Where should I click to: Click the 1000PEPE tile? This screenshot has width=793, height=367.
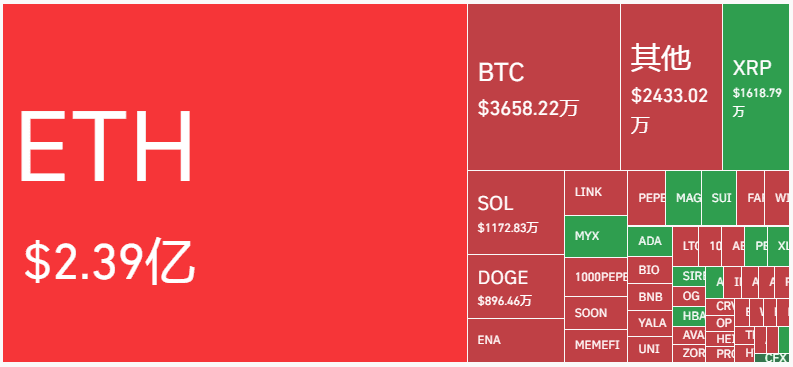click(x=596, y=277)
